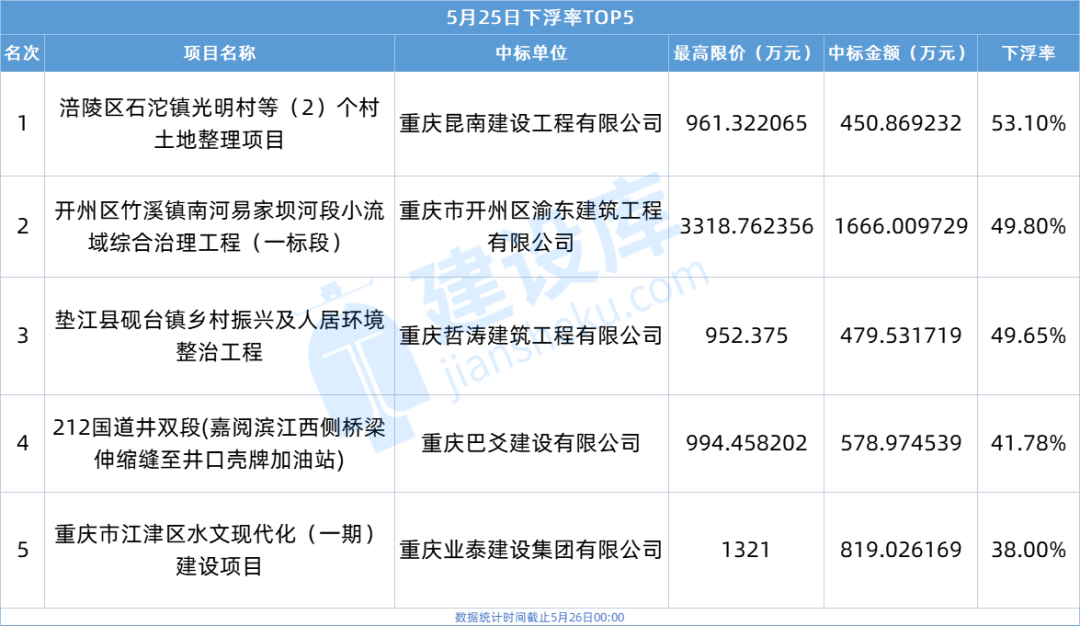Click the 41.78% discount rate cell

coord(1029,443)
